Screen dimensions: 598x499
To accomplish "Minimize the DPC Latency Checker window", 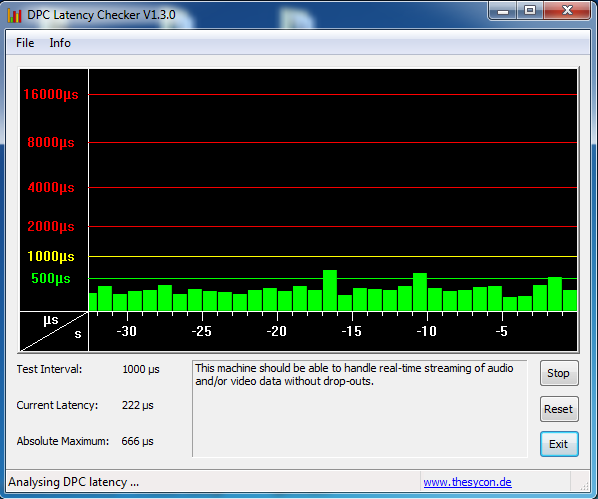I will [503, 11].
